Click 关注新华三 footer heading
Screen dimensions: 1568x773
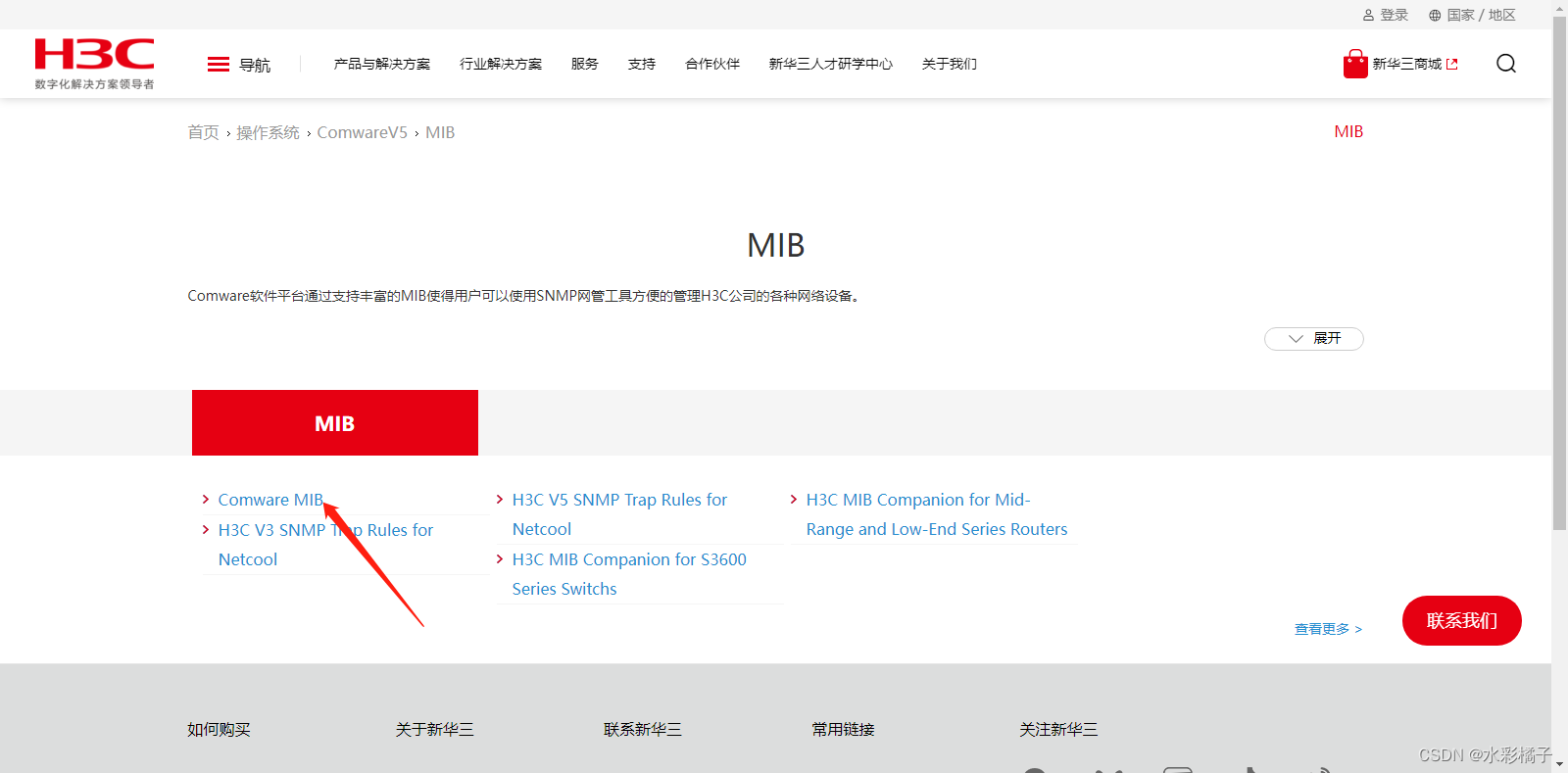(1058, 730)
